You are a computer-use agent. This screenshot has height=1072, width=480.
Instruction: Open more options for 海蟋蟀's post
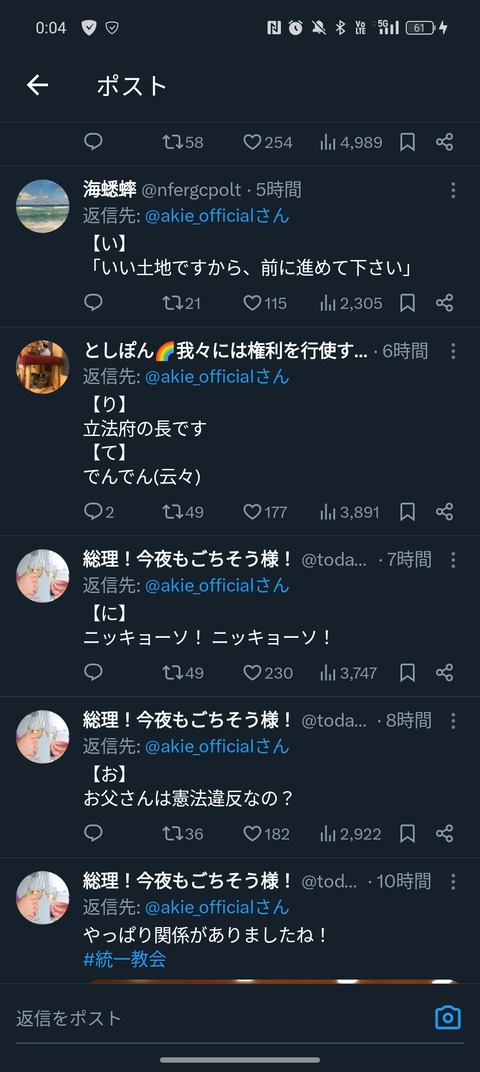(x=453, y=190)
